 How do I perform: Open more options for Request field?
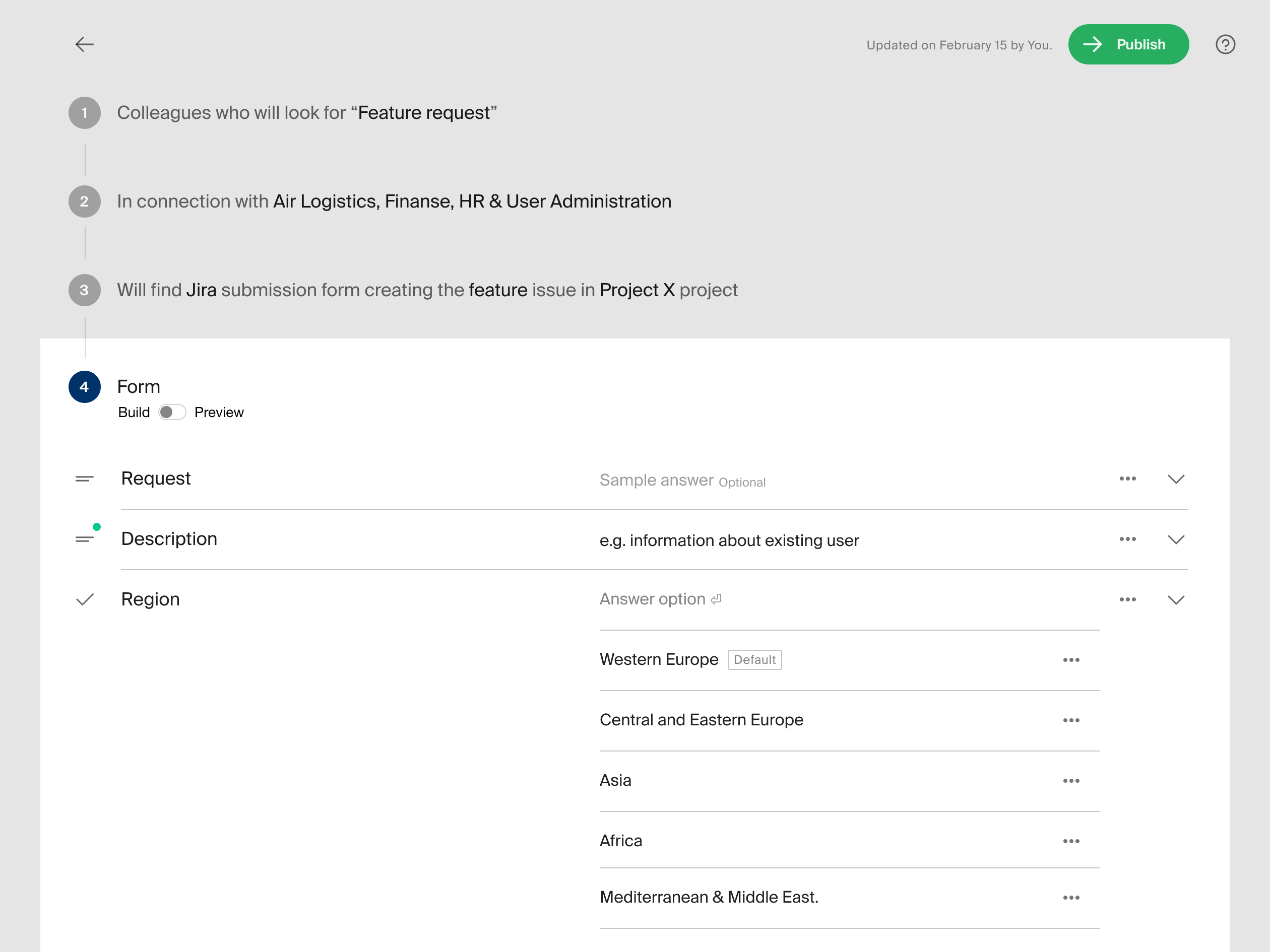pyautogui.click(x=1127, y=479)
